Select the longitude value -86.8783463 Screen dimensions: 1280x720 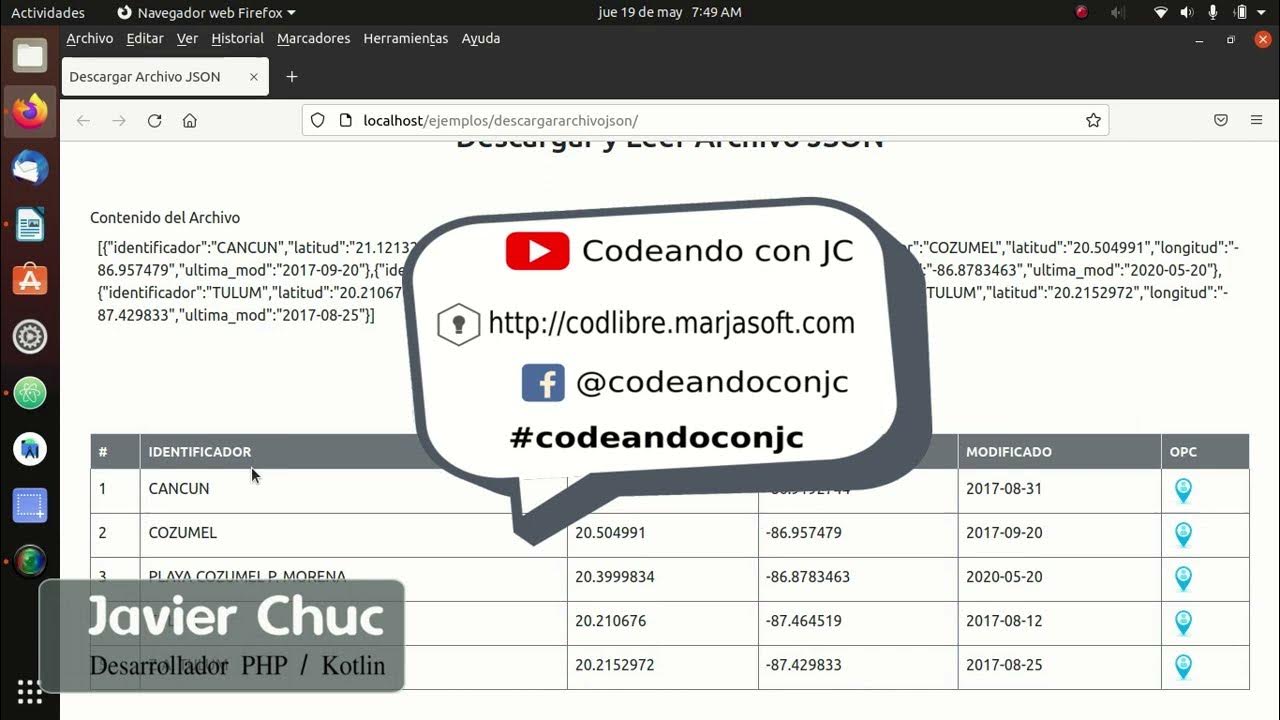[x=808, y=577]
